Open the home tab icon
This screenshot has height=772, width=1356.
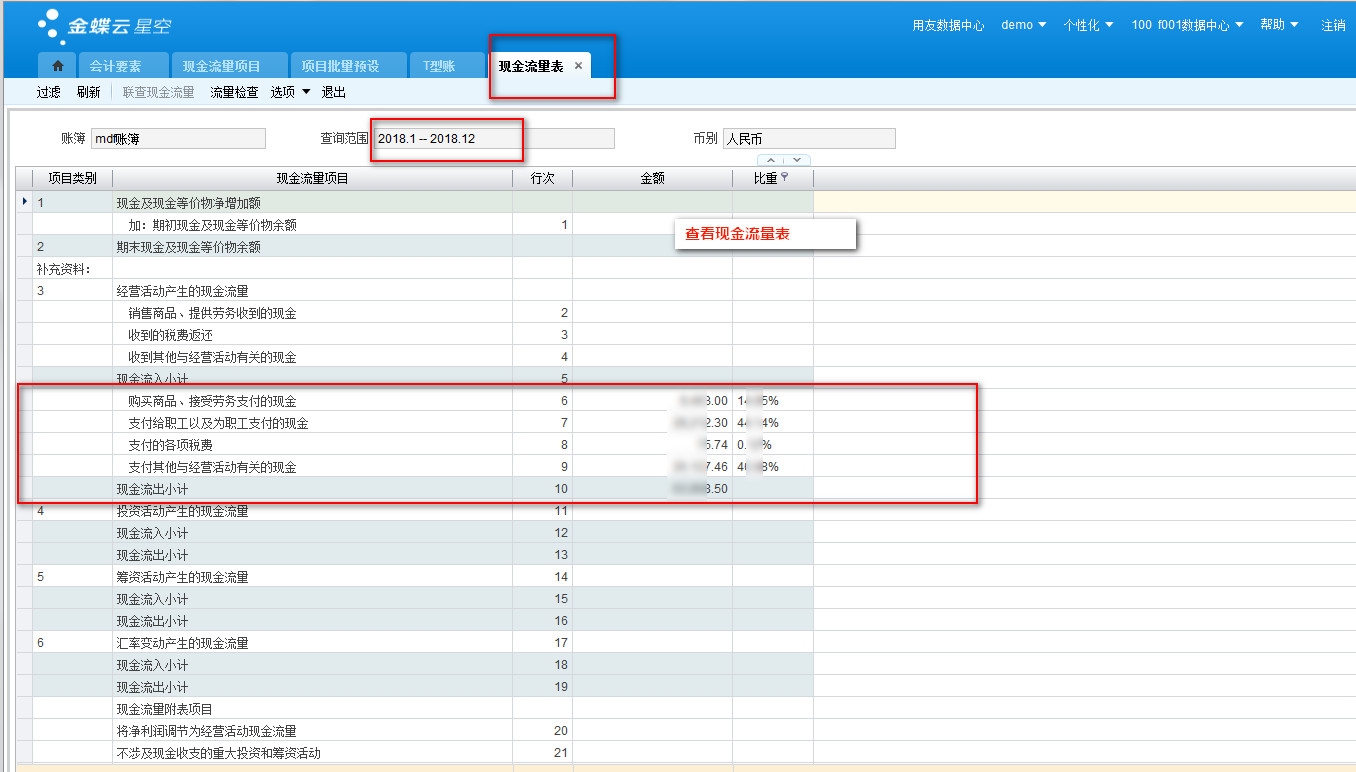pyautogui.click(x=57, y=66)
